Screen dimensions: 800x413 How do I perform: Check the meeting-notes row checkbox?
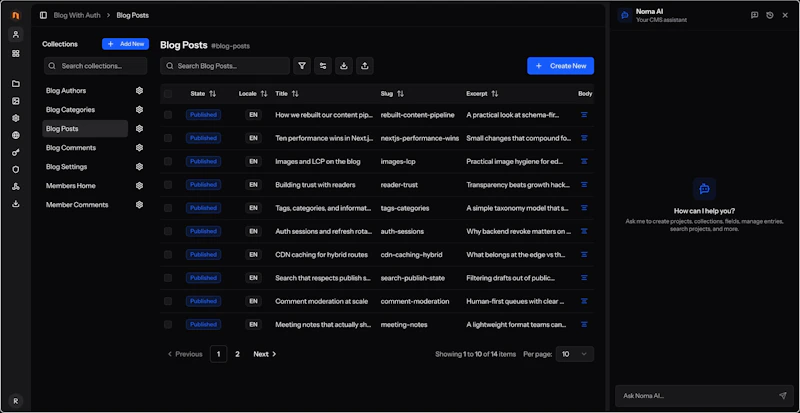pos(168,325)
